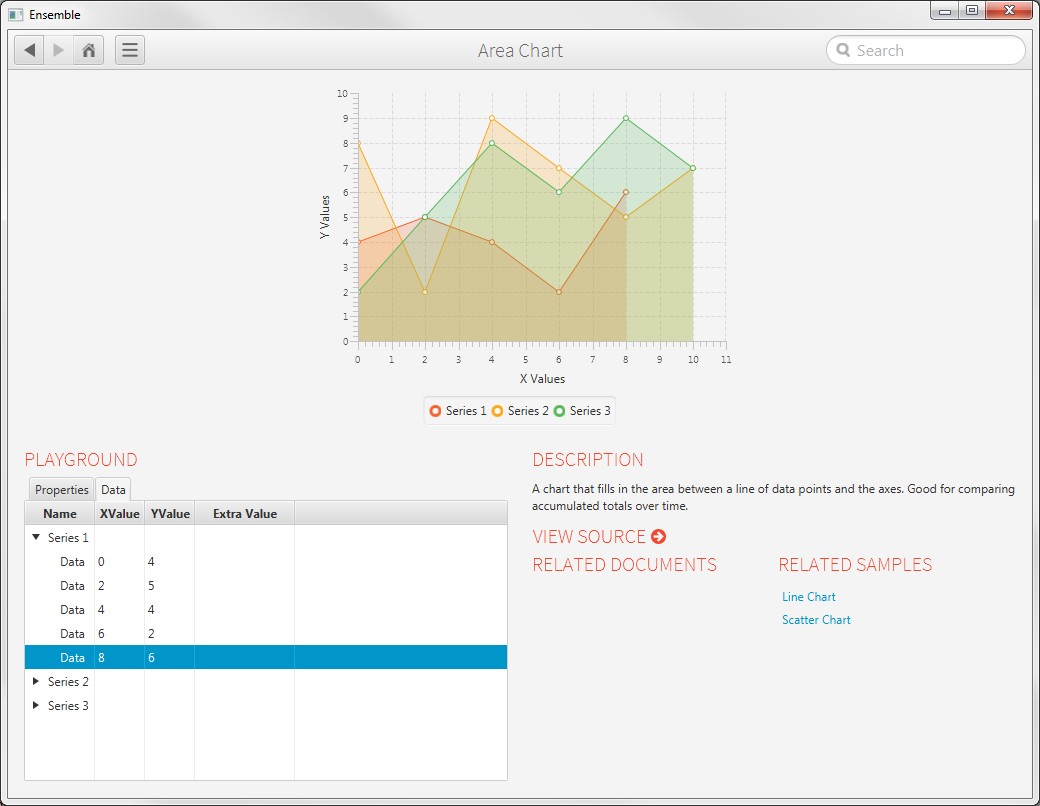Expand the Series 2 tree node
Screen dimensions: 1040x806
[x=37, y=681]
